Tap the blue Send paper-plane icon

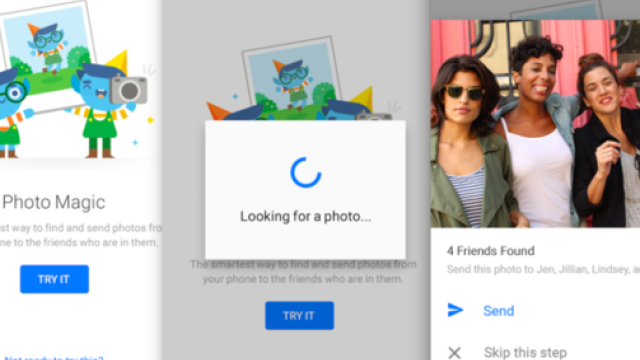click(x=455, y=310)
